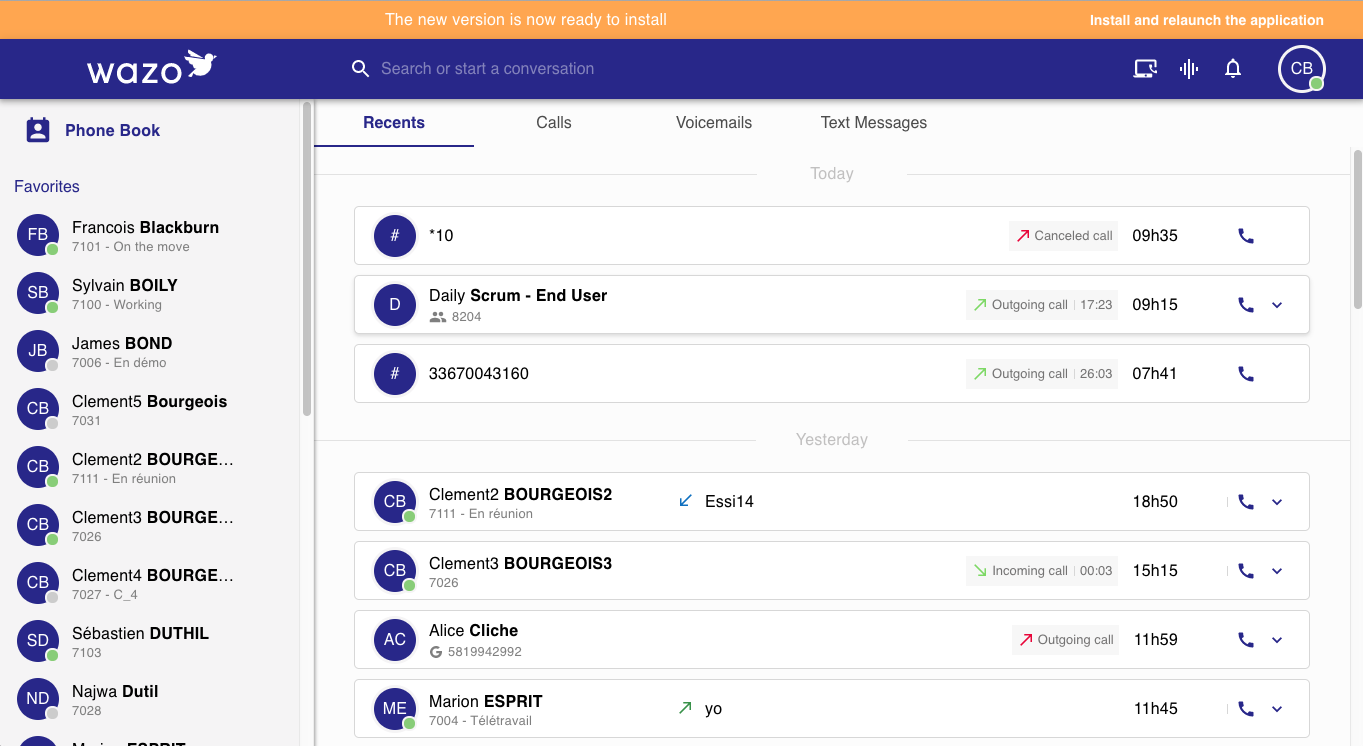Click the AC avatar of Alice Cliche

coord(395,640)
